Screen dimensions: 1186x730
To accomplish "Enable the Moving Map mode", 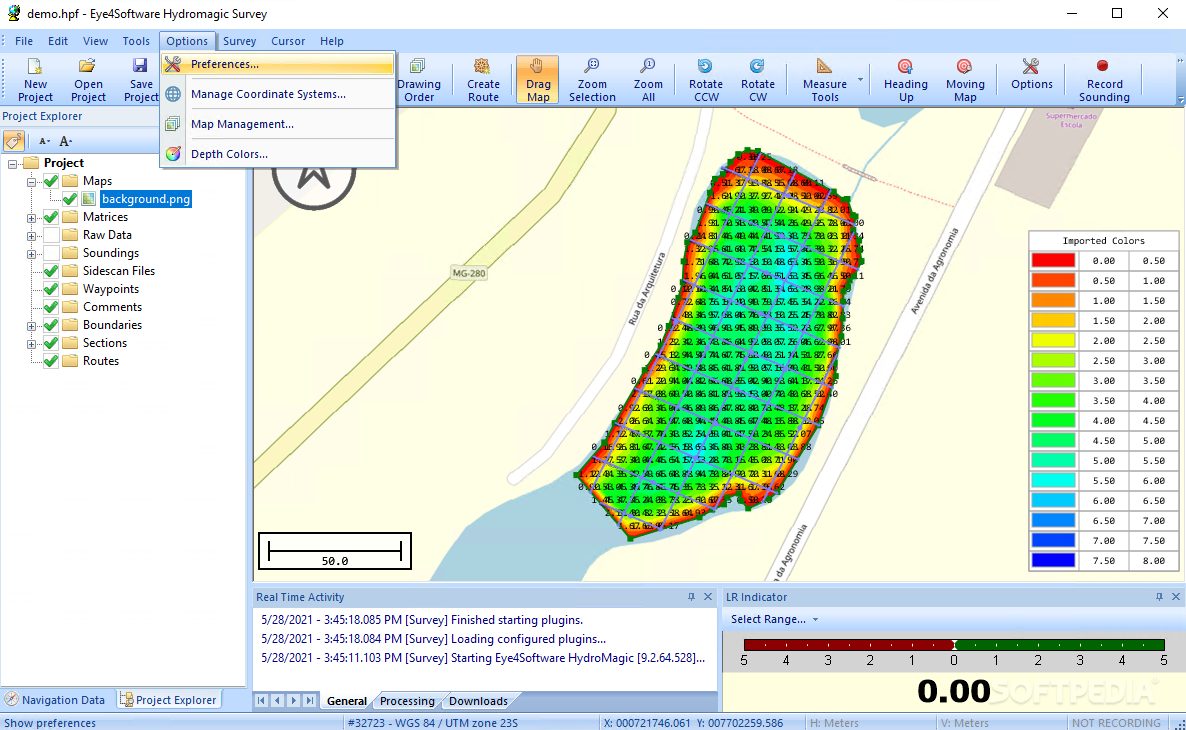I will (965, 79).
